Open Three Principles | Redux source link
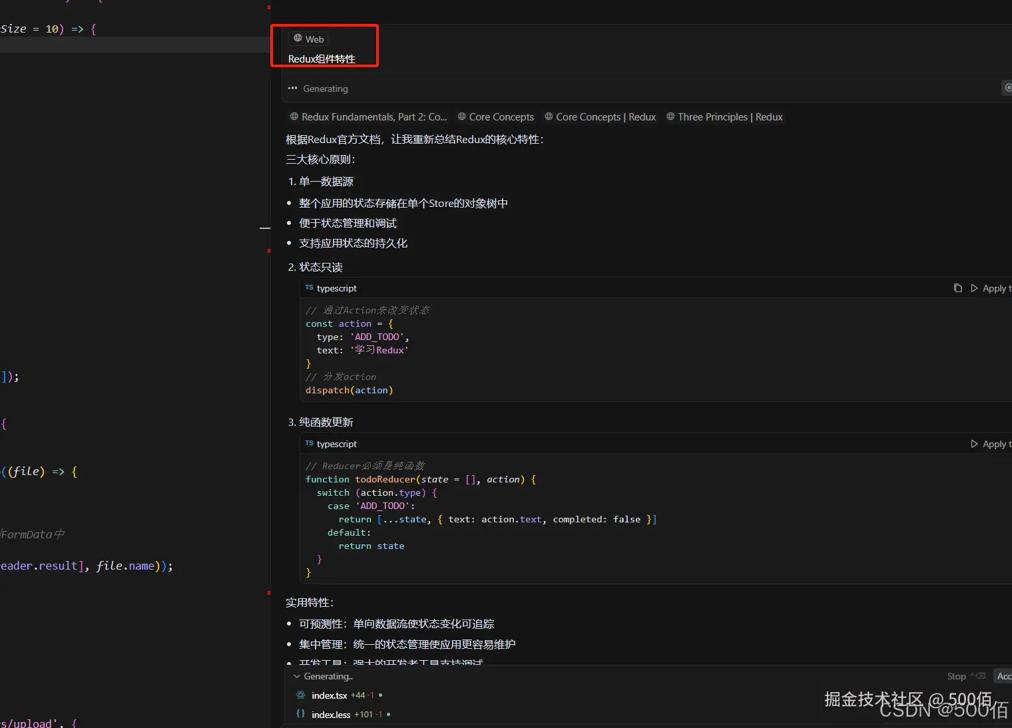The width and height of the screenshot is (1012, 728). [x=724, y=117]
